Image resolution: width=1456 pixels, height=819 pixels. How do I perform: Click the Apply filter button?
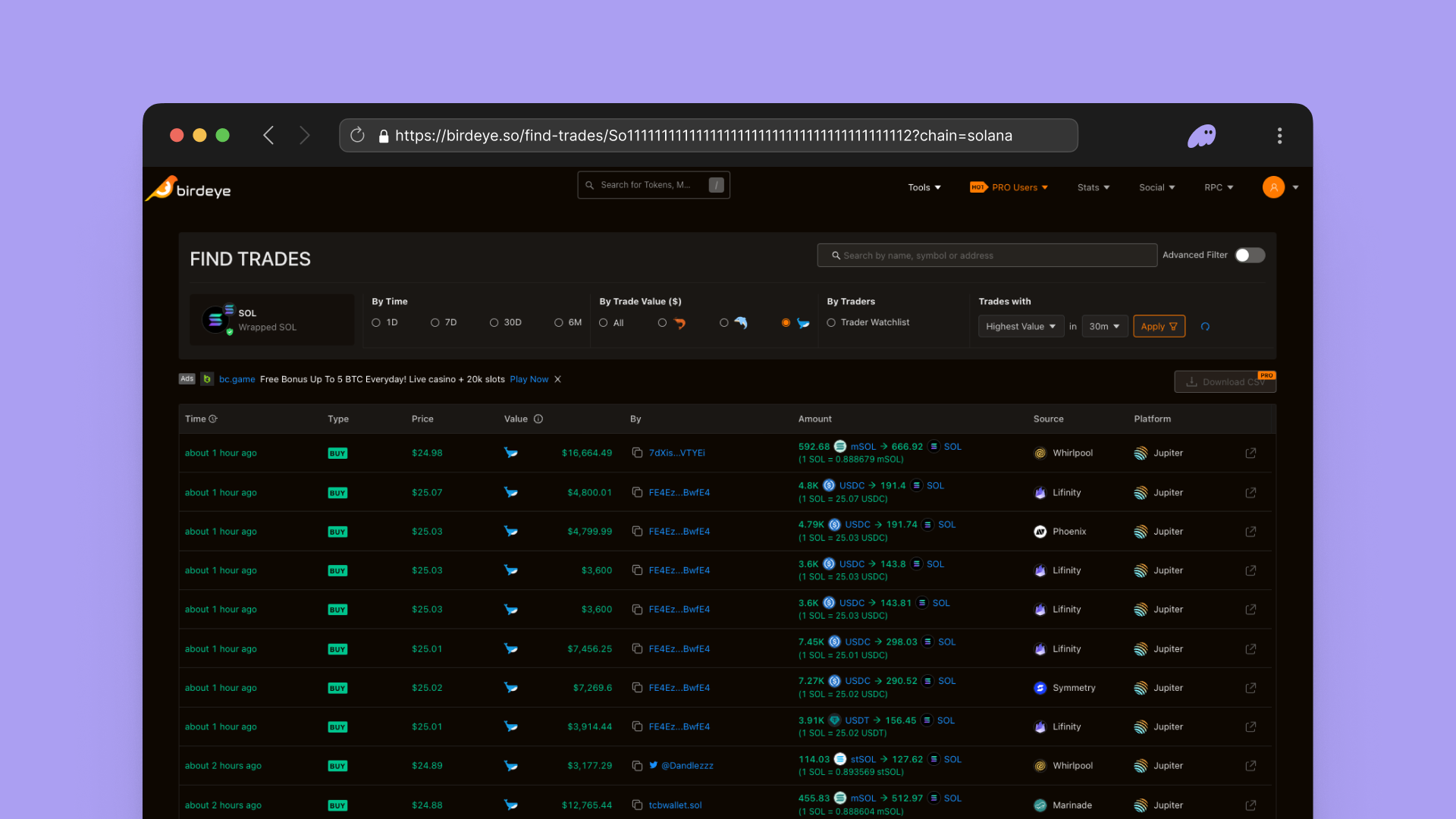pyautogui.click(x=1158, y=326)
